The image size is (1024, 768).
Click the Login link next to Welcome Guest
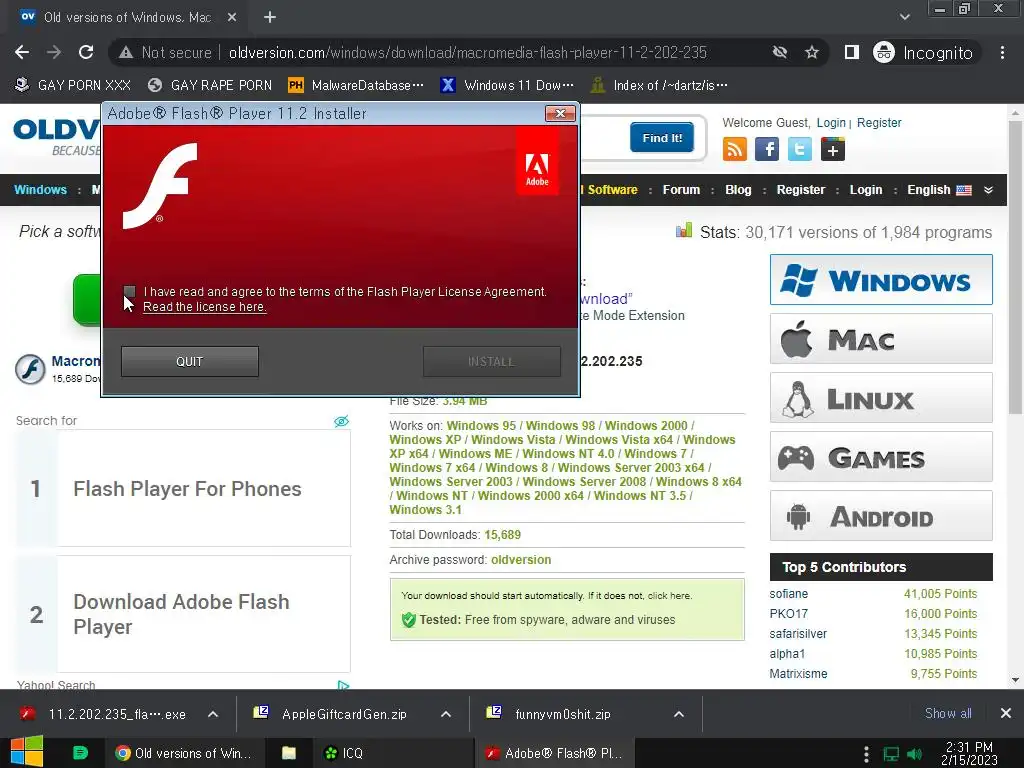click(x=831, y=123)
